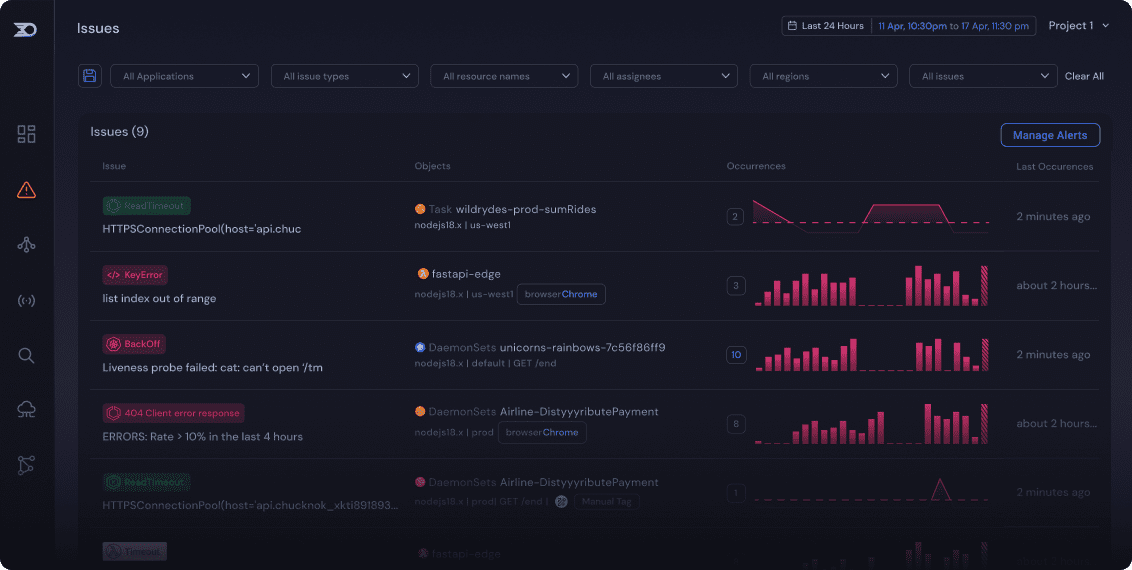This screenshot has height=570, width=1132.
Task: Click Clear All filters link
Action: pyautogui.click(x=1084, y=76)
